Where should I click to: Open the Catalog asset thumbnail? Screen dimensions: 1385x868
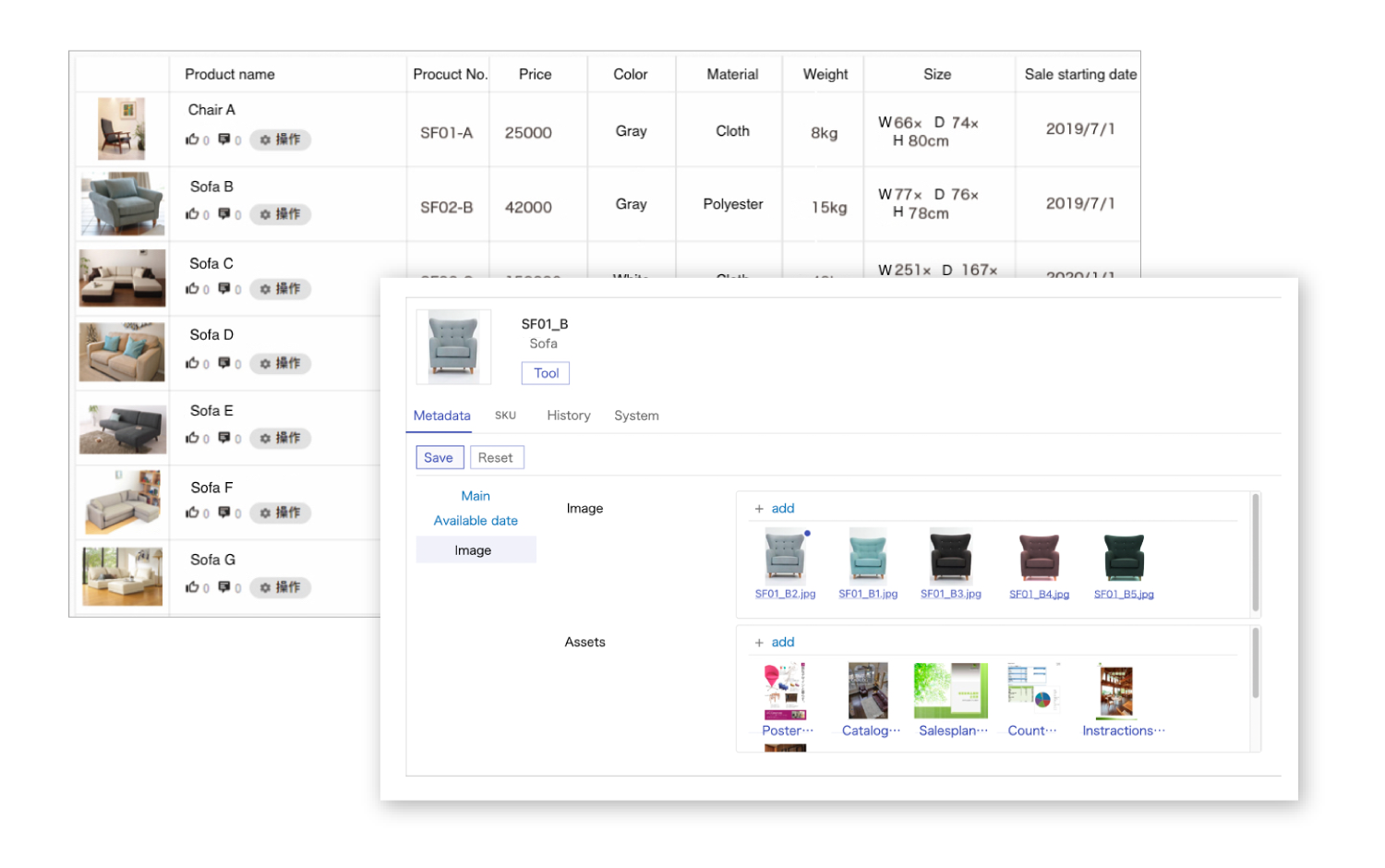coord(868,690)
